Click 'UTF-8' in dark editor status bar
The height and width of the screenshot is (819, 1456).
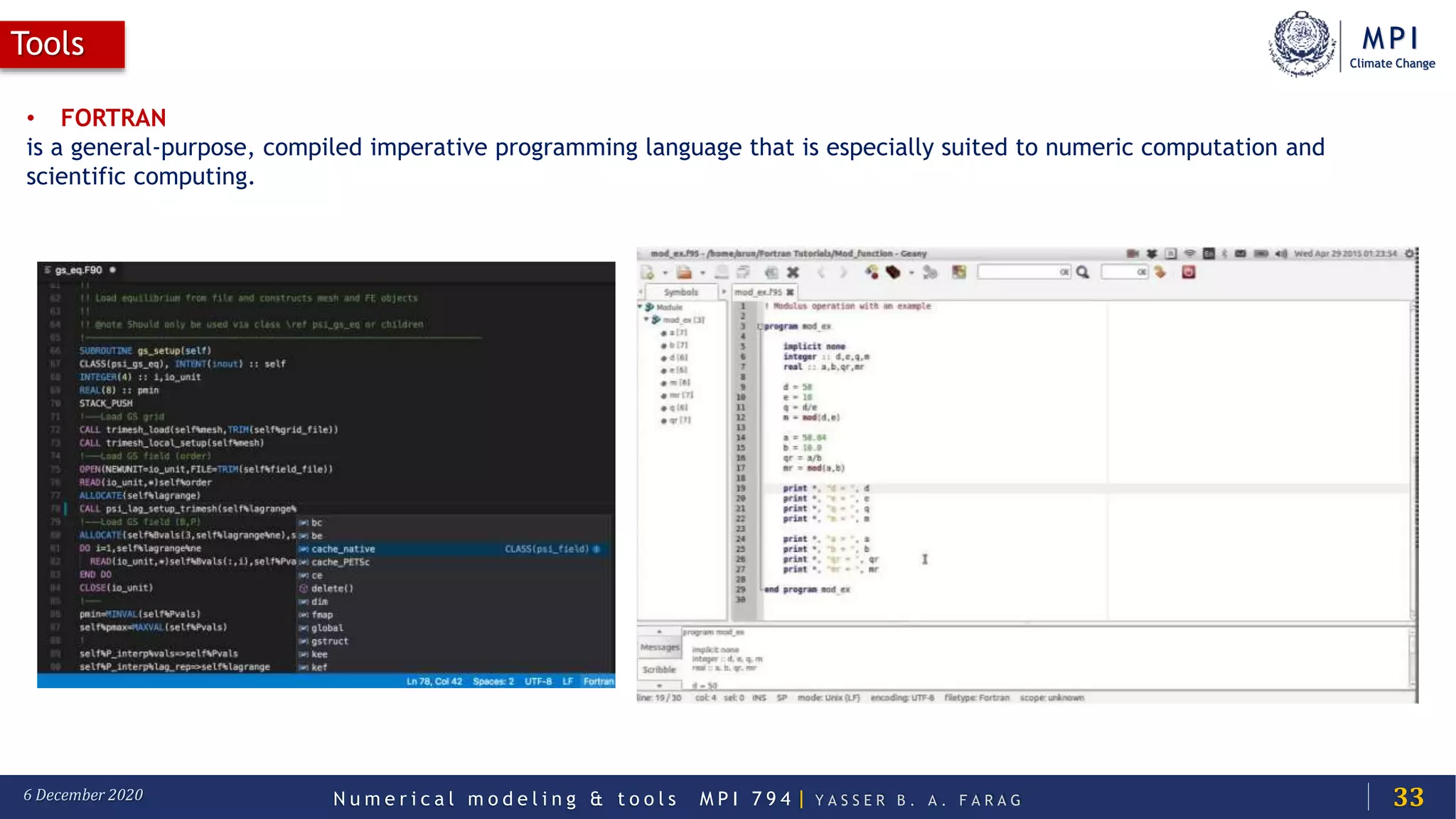[538, 681]
